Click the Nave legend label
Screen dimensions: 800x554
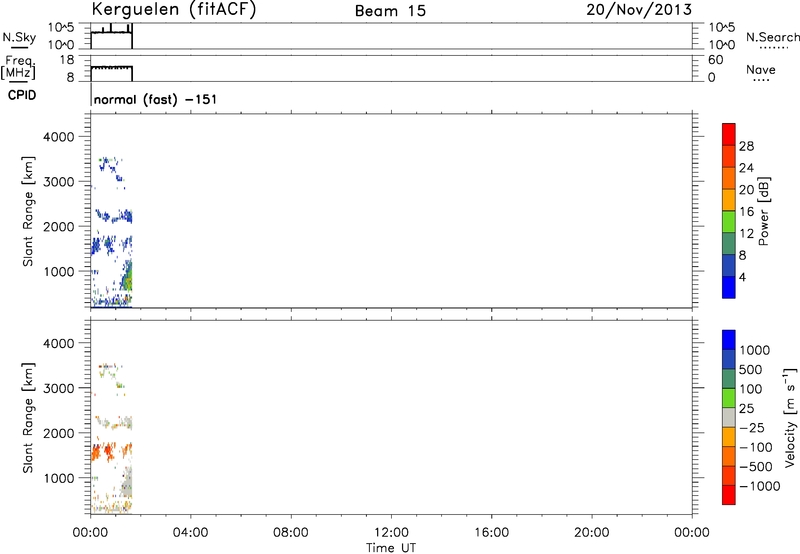[x=760, y=70]
